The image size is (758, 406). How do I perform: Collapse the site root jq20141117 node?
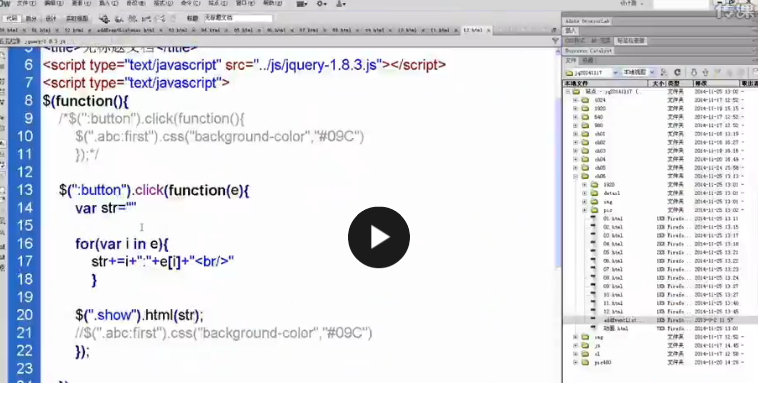(x=568, y=92)
